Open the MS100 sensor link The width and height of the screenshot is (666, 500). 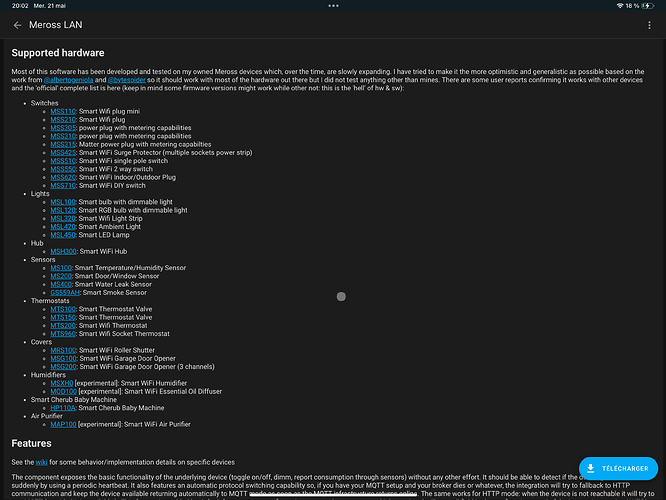61,268
